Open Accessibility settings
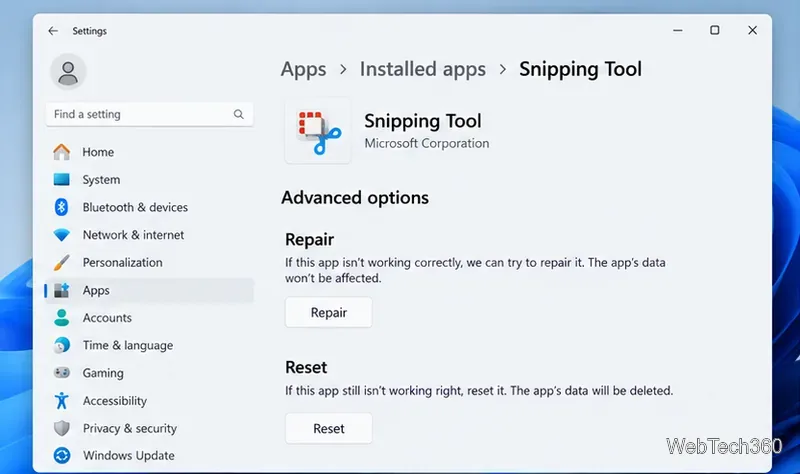800x474 pixels. pos(149,401)
